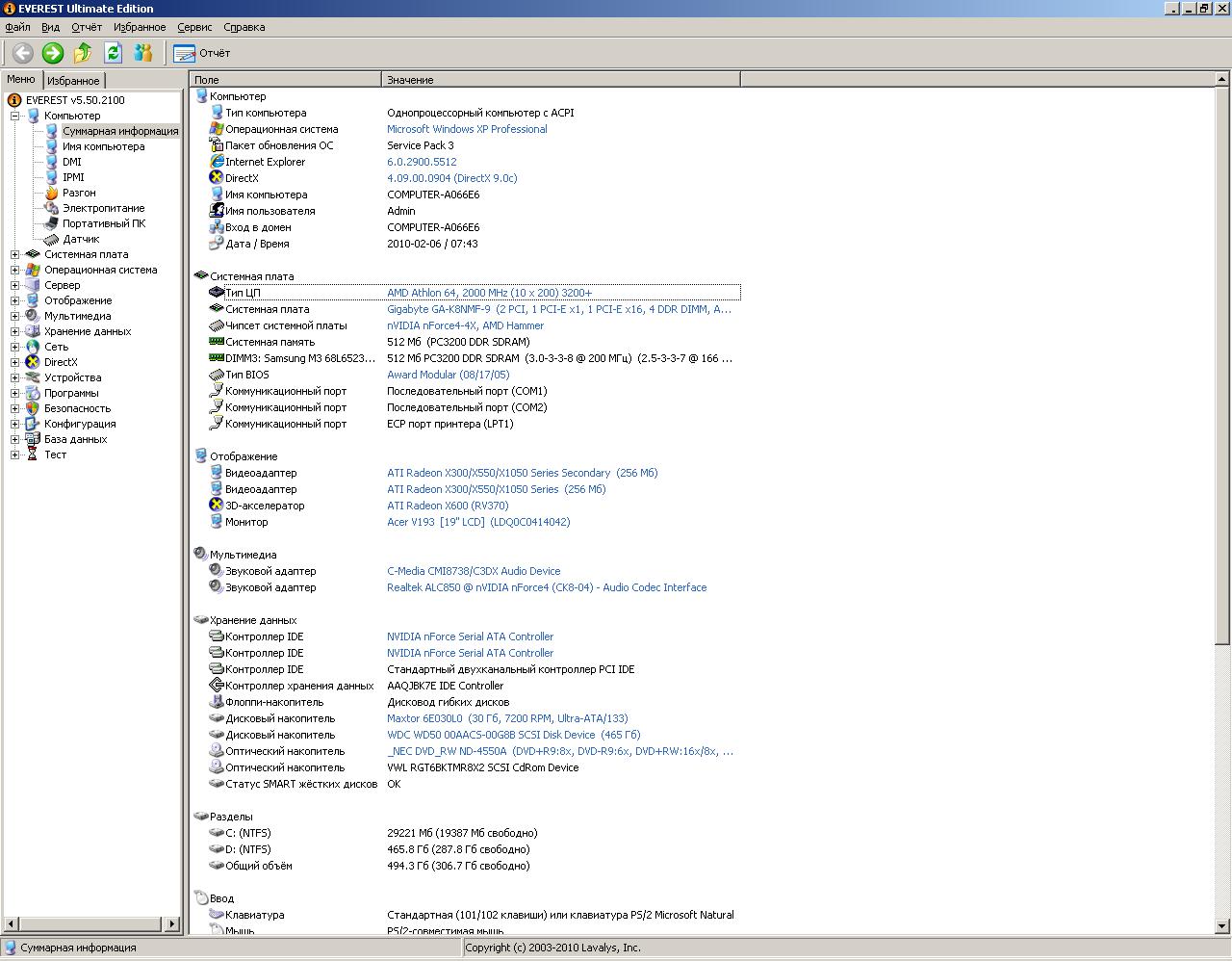Expand the Хранение данных tree node
Image resolution: width=1232 pixels, height=961 pixels.
(15, 331)
